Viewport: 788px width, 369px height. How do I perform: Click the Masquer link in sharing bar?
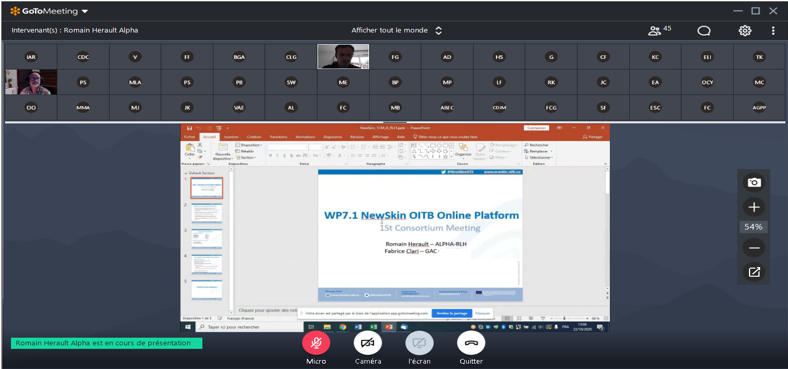coord(483,313)
